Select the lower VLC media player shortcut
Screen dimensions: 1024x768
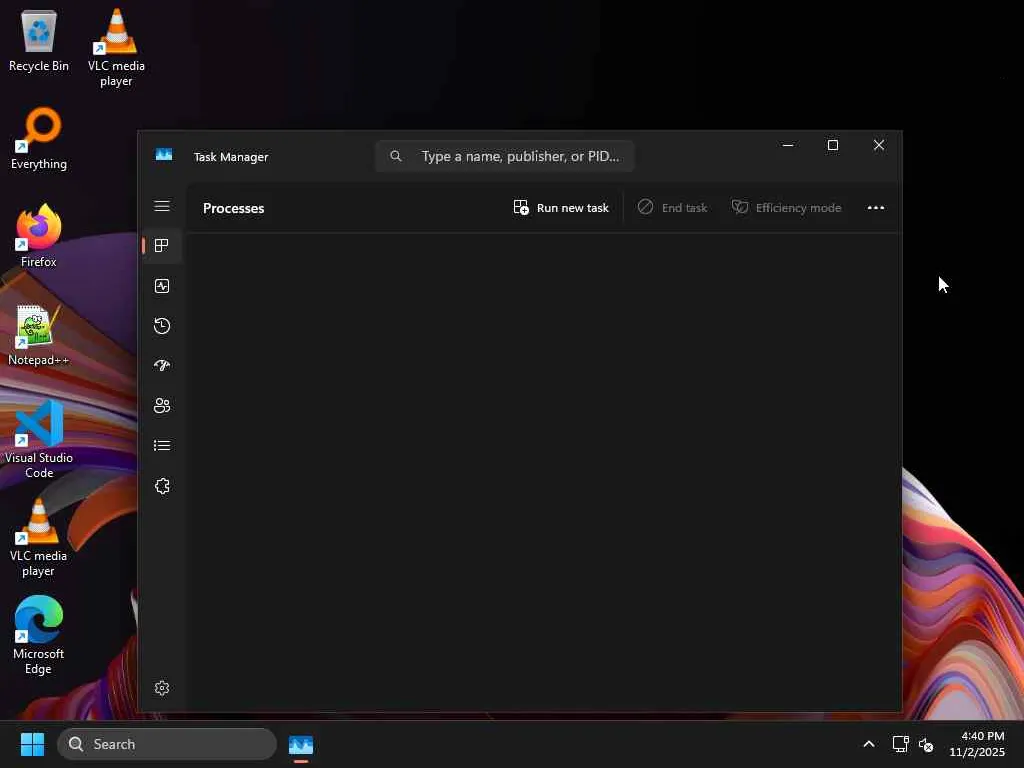point(39,537)
